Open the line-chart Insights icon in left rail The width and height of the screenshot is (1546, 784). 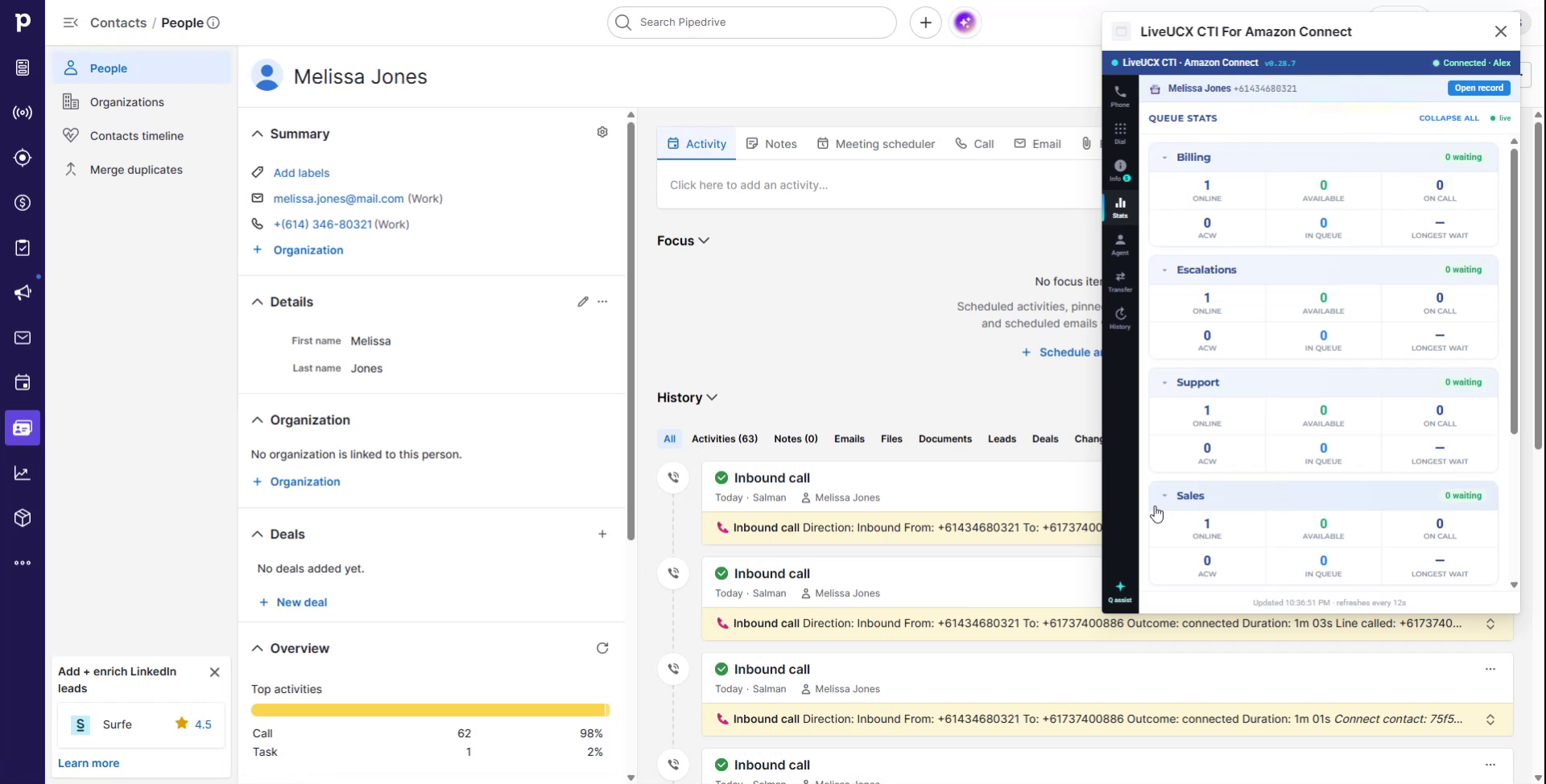point(23,472)
